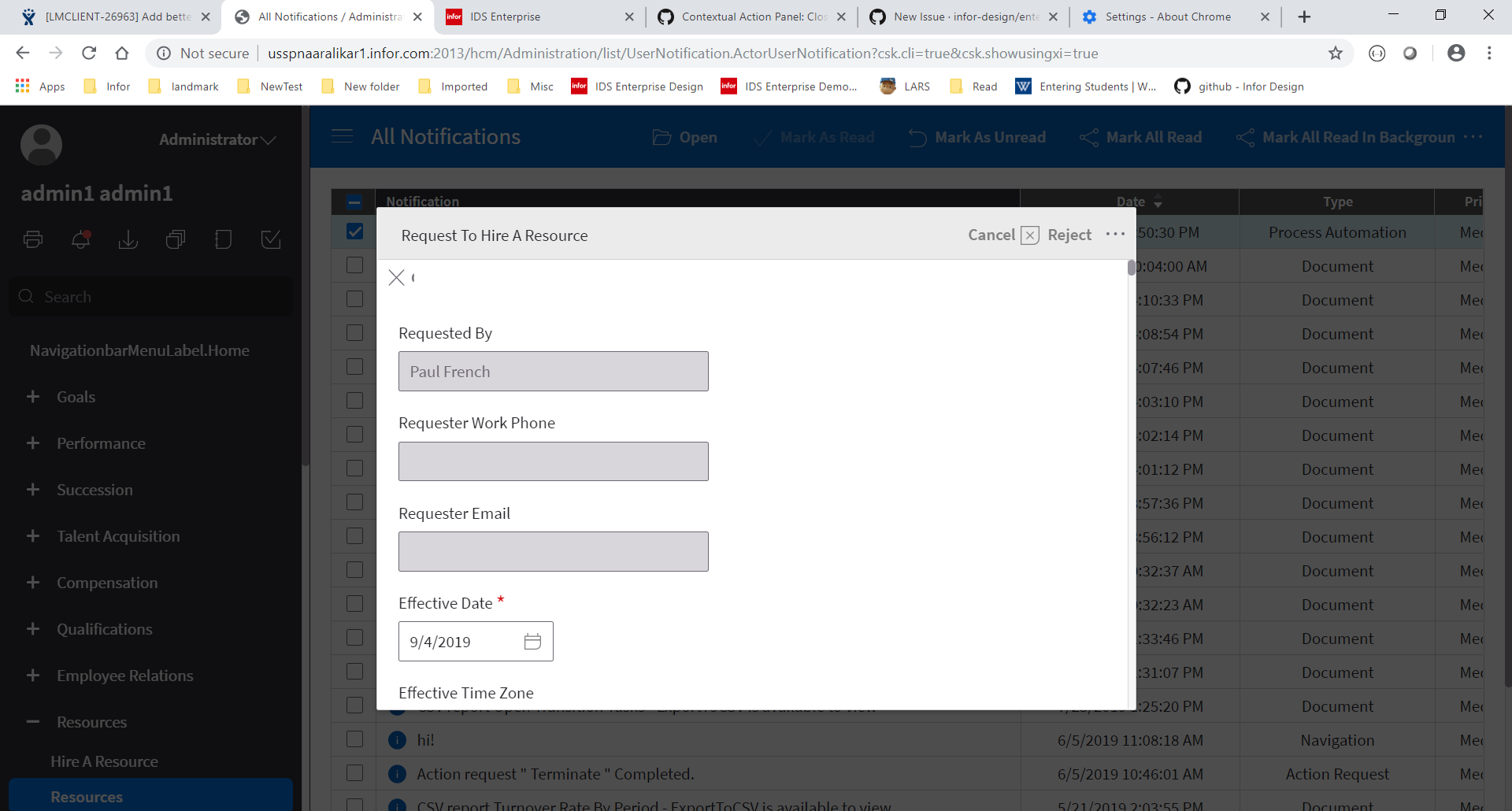Click Mark All Read button
Screen dimensions: 1512x811
1140,137
